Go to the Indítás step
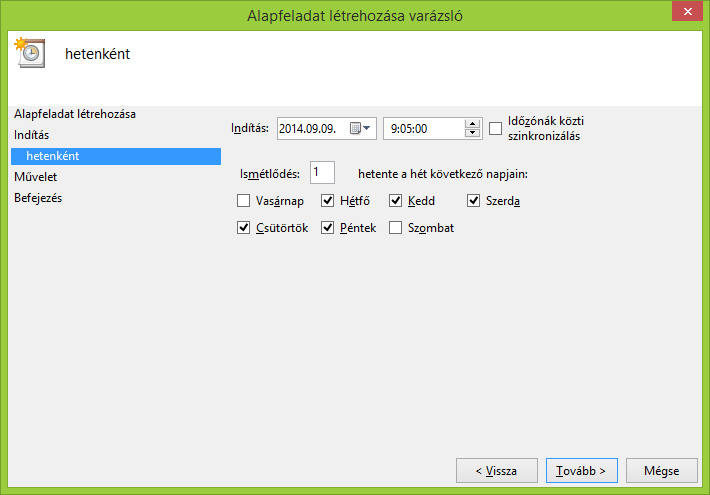 (32, 135)
